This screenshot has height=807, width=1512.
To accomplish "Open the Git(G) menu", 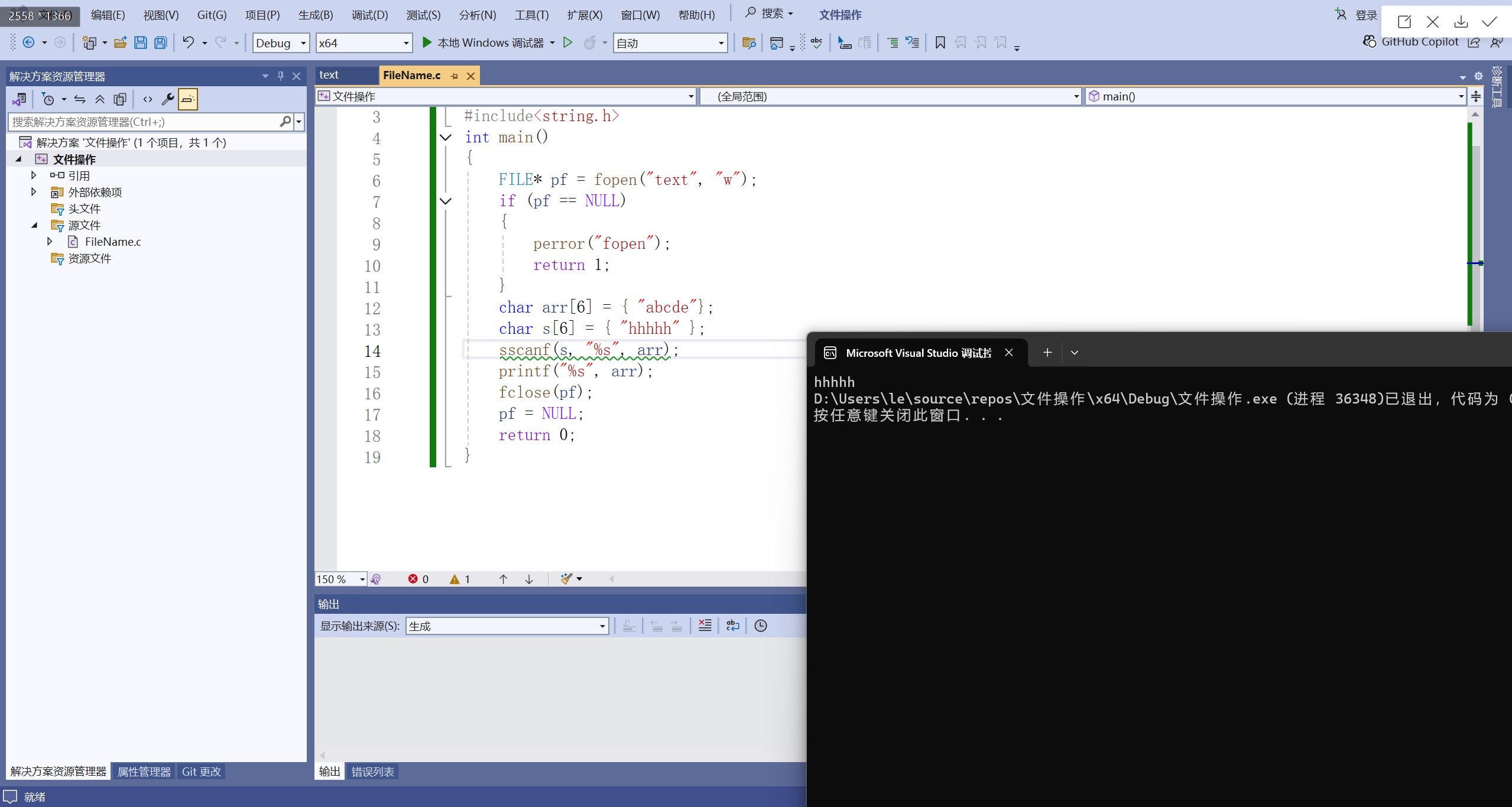I will tap(212, 15).
